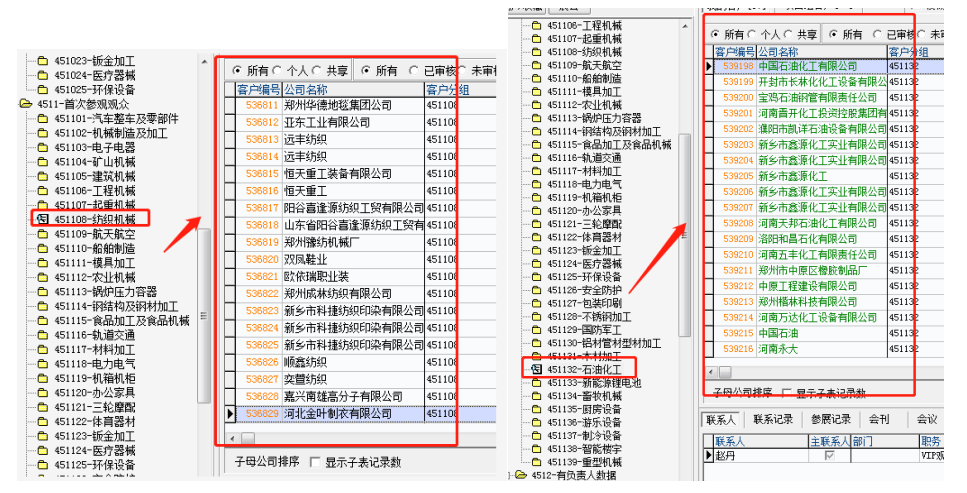Open the 联系人 tab

coord(721,420)
